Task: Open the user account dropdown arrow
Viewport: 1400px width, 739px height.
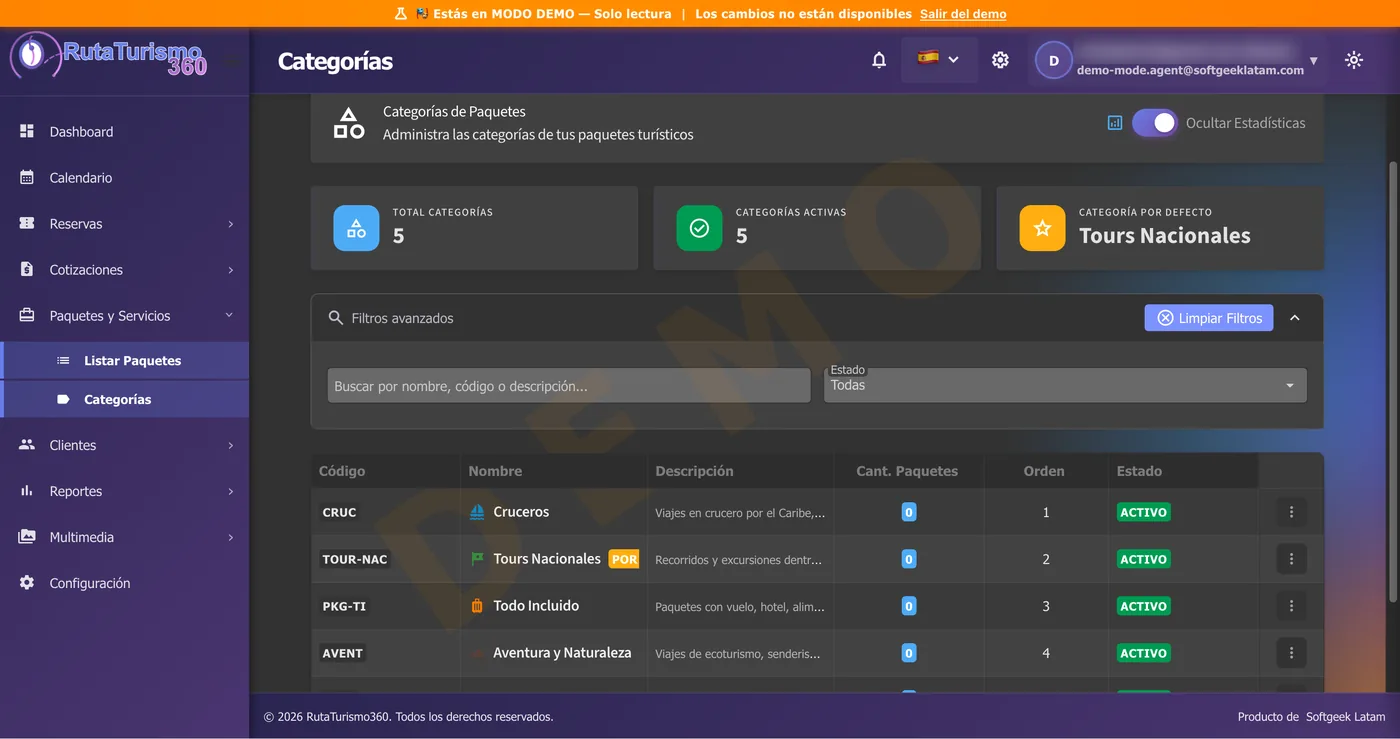Action: click(1313, 61)
